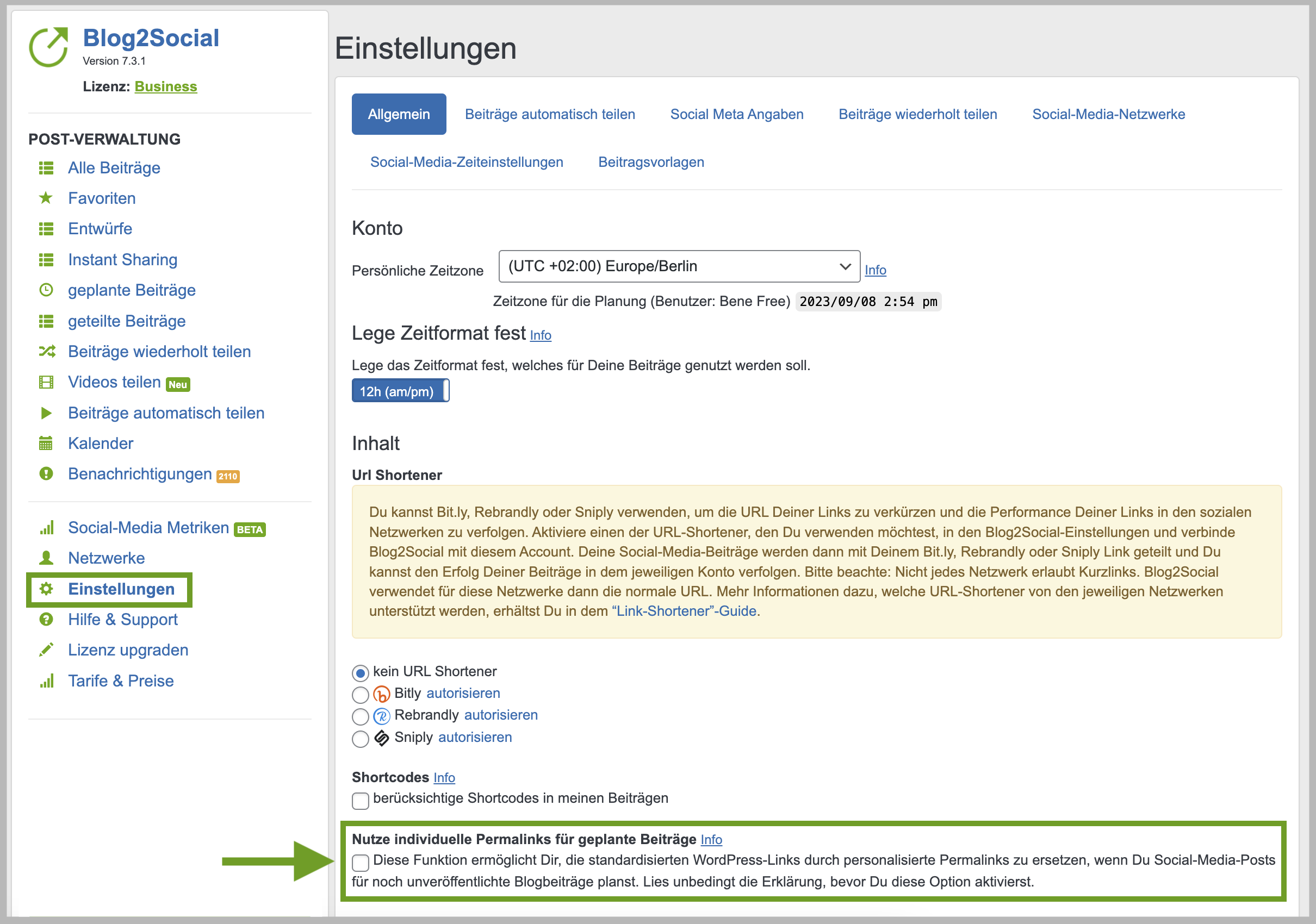Click the clock icon beside geplante Beiträge
Screen dimensions: 1316x924
click(46, 290)
